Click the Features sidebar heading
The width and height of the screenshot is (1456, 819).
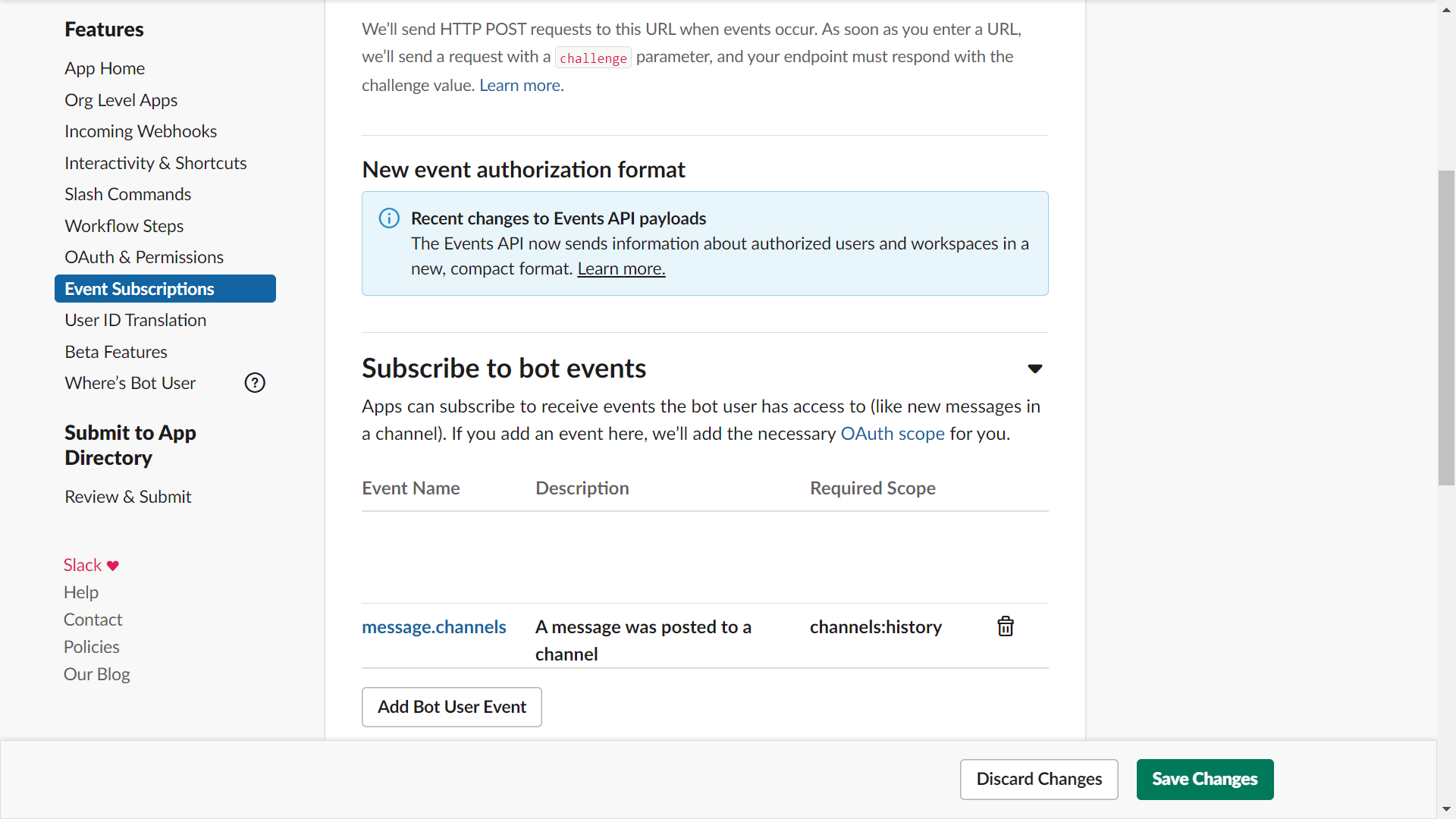point(104,30)
